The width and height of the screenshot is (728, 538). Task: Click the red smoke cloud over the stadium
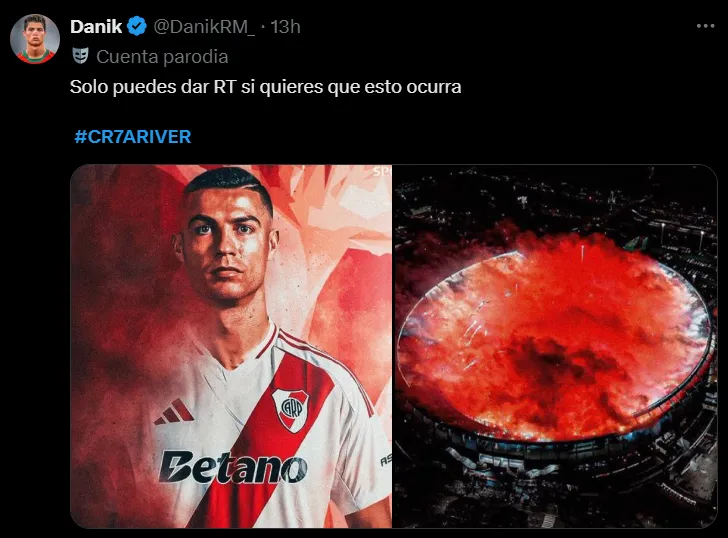[x=552, y=339]
